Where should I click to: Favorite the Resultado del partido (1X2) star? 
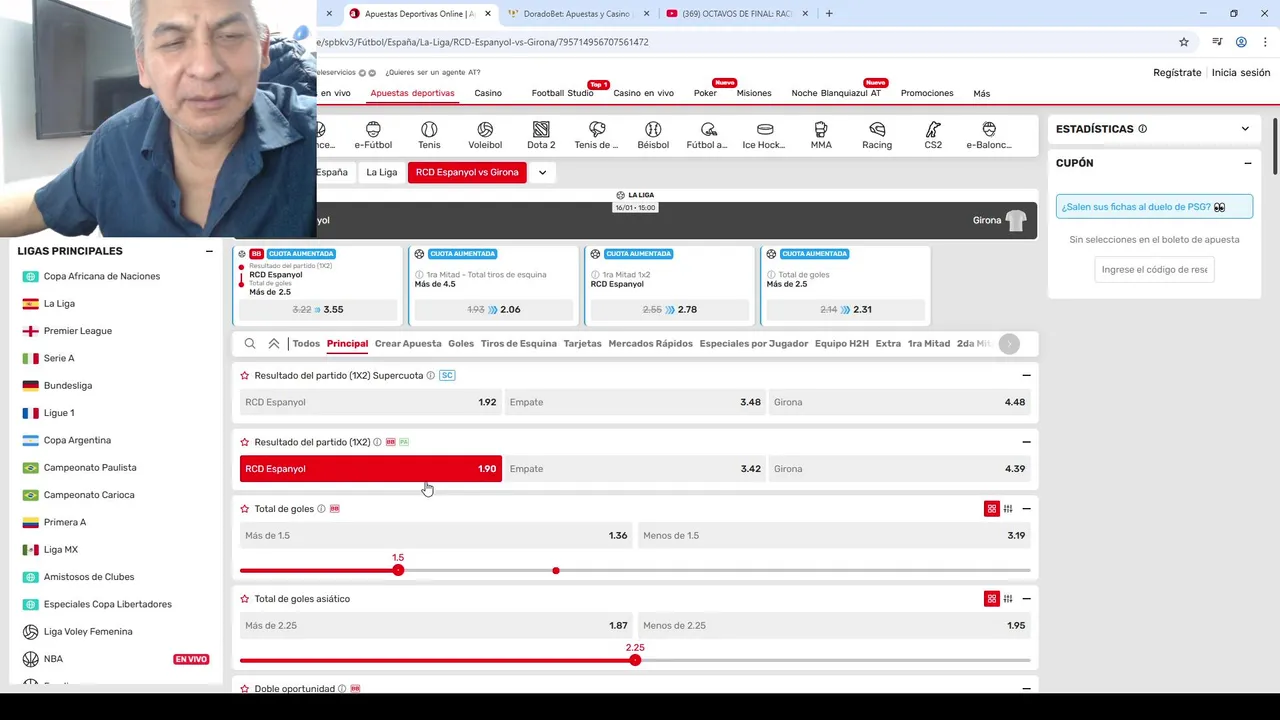244,442
